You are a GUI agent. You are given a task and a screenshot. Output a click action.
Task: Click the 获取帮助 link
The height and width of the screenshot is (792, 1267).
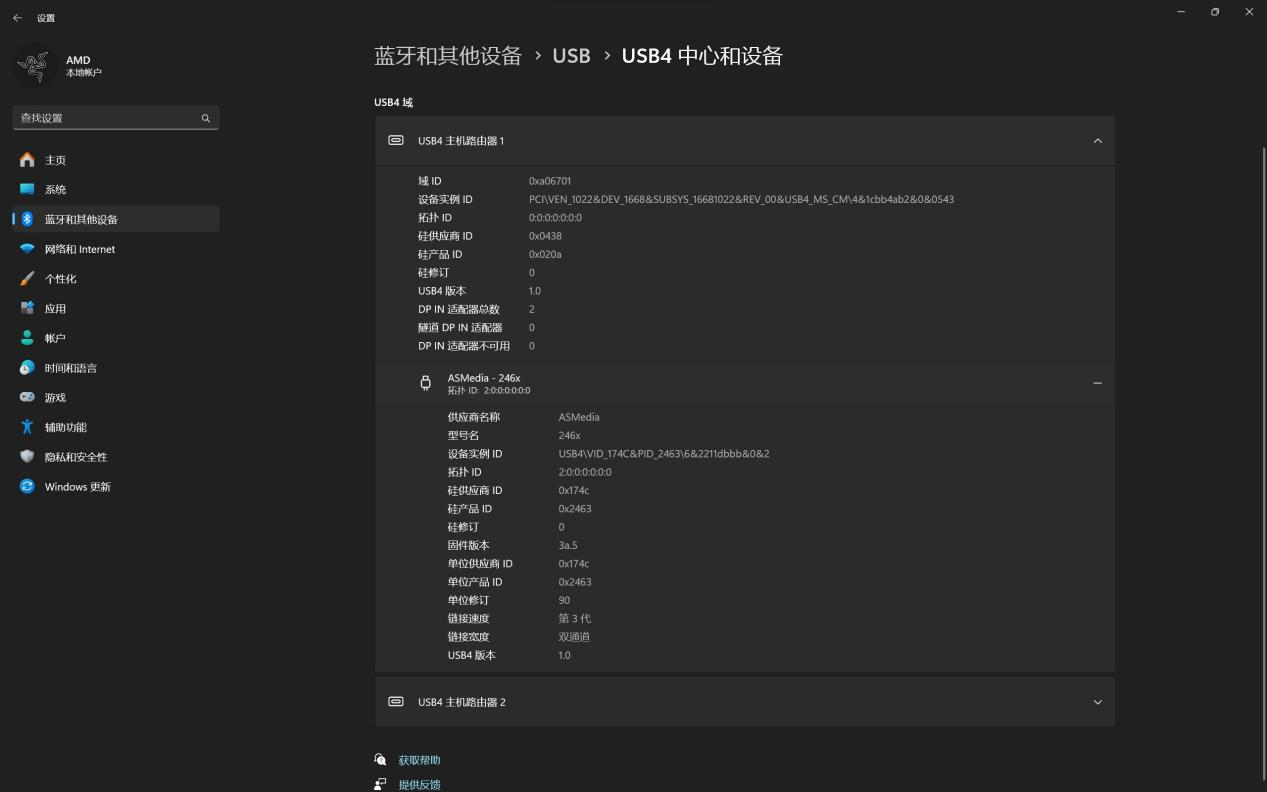[419, 760]
